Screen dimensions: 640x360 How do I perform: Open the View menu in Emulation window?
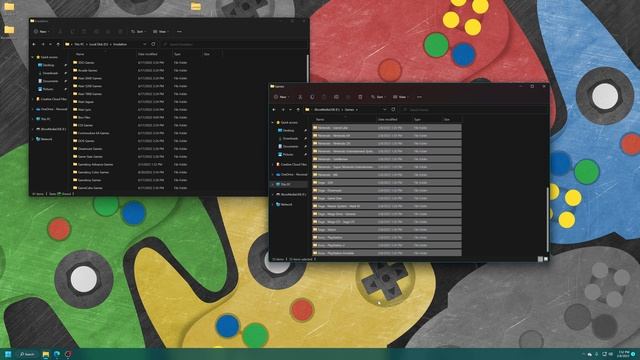coord(160,31)
